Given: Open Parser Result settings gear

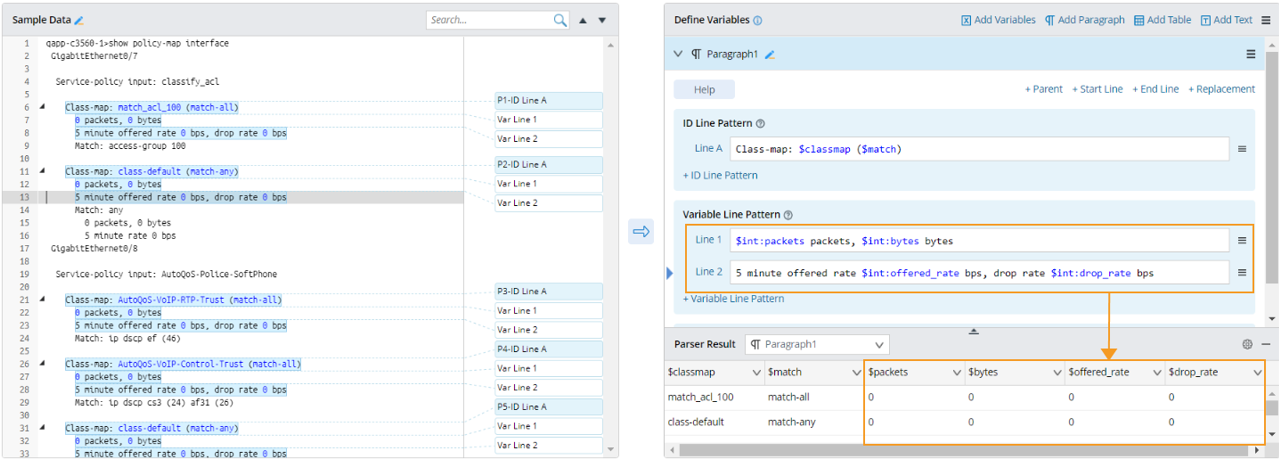Looking at the screenshot, I should [1247, 344].
